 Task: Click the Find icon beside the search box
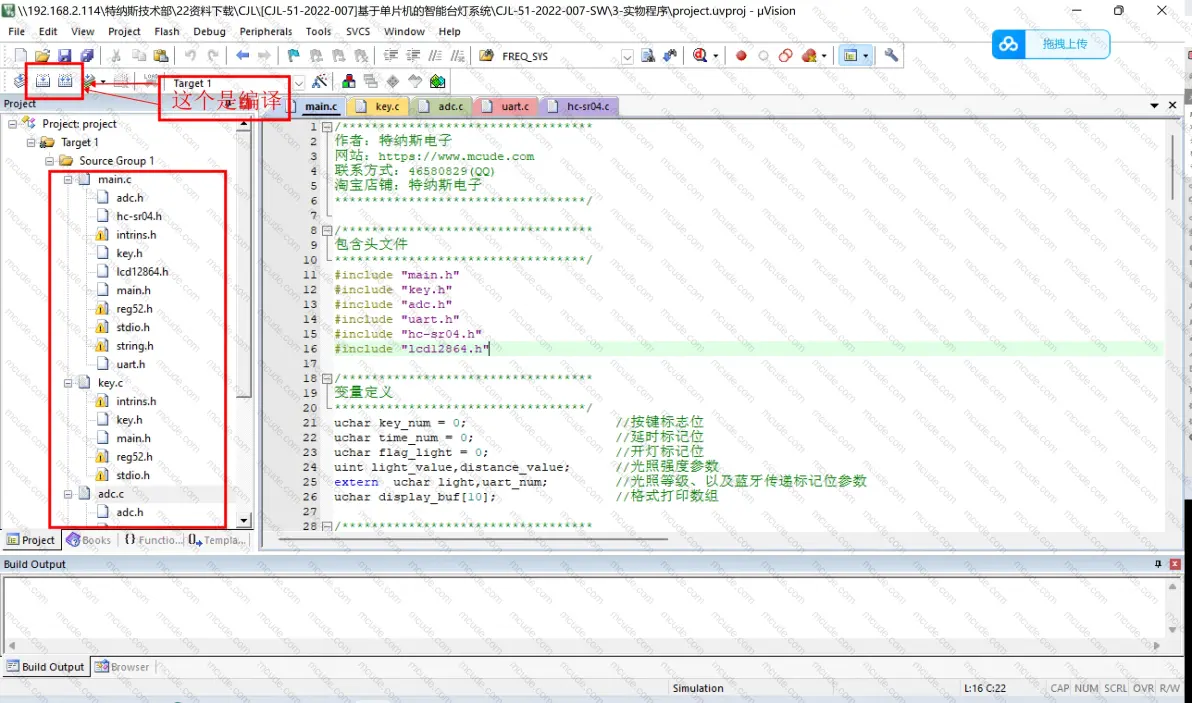(x=648, y=55)
